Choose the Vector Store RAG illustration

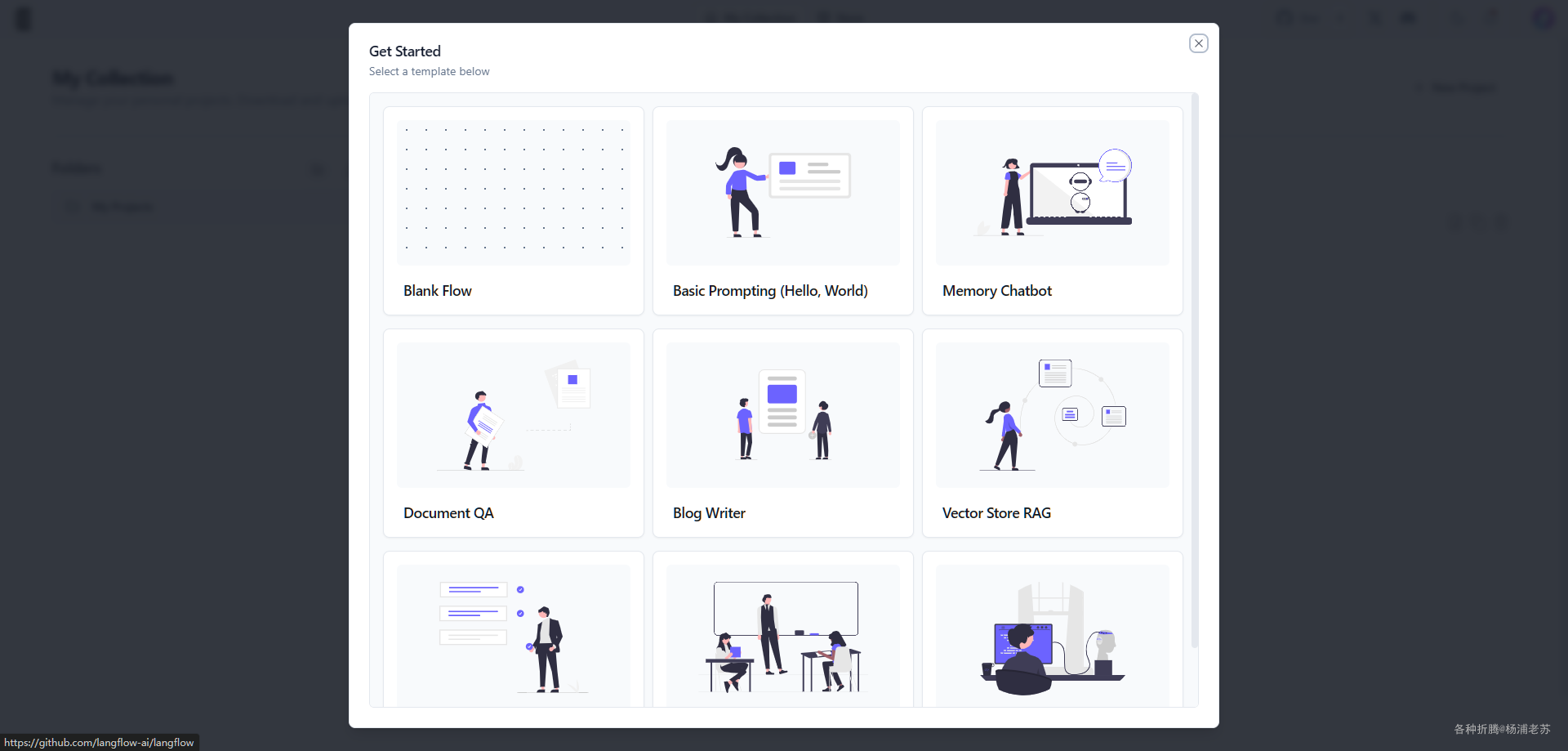click(1053, 415)
